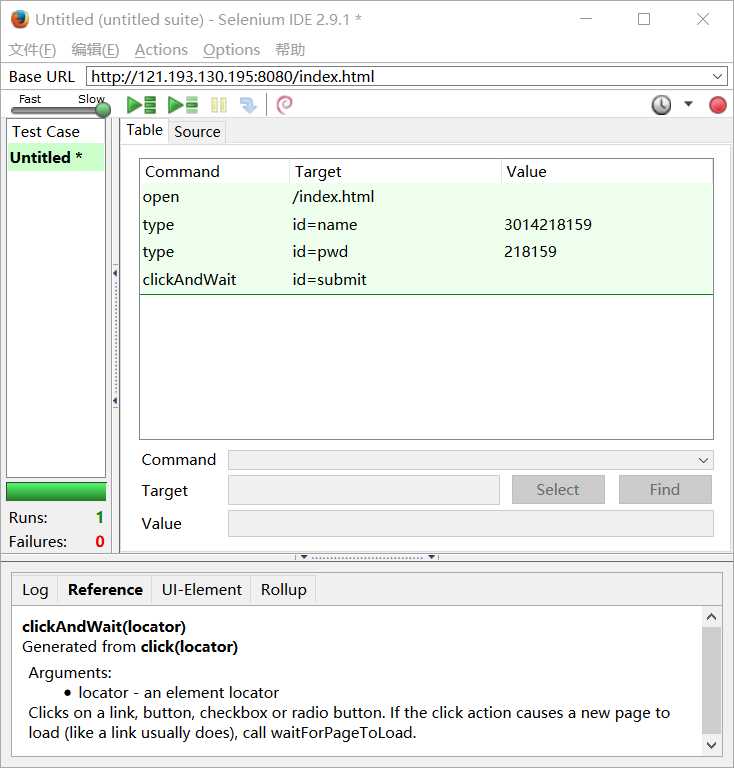Screen dimensions: 734x768
Task: Play the entire test suite
Action: coord(141,105)
